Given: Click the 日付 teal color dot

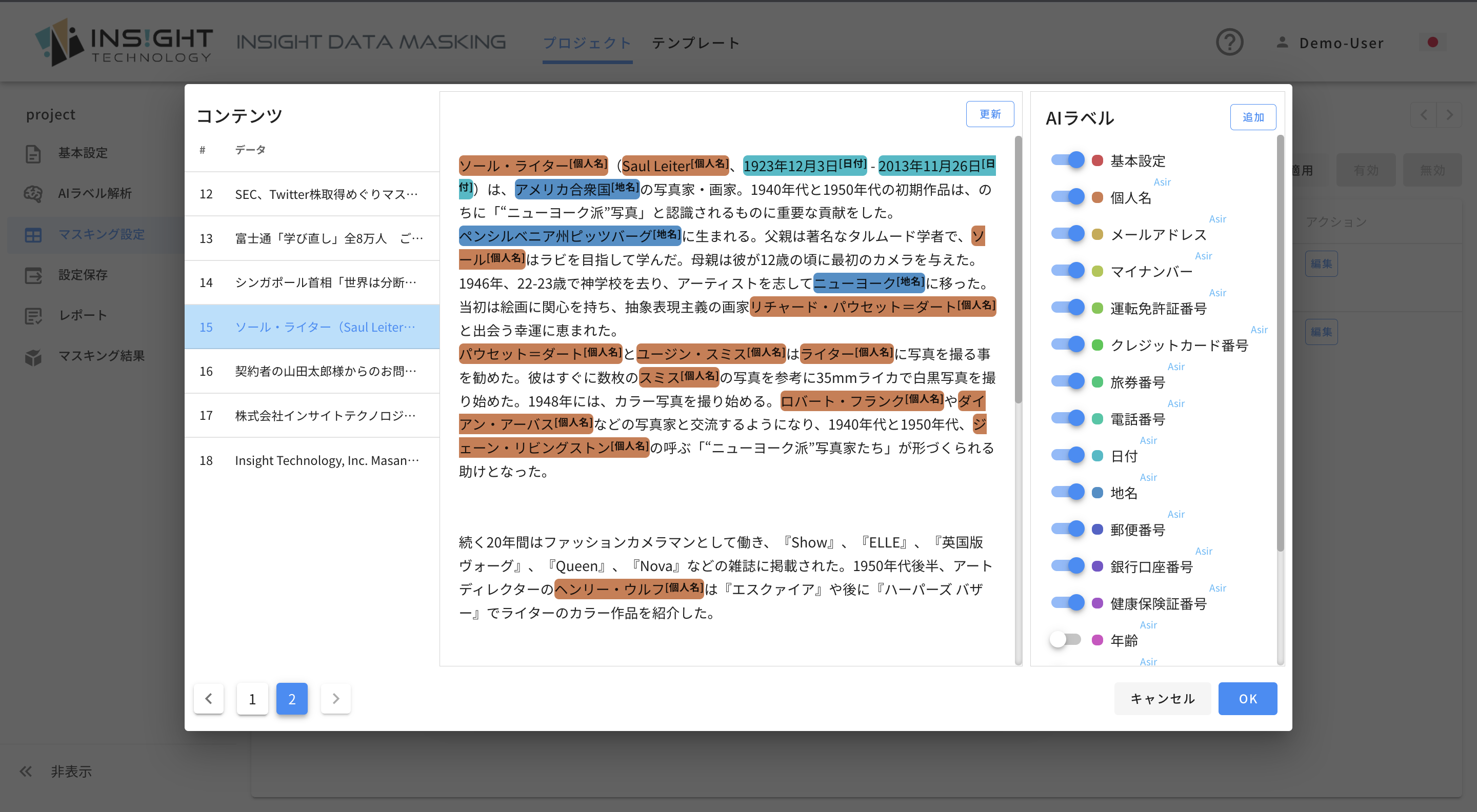Looking at the screenshot, I should [x=1097, y=456].
